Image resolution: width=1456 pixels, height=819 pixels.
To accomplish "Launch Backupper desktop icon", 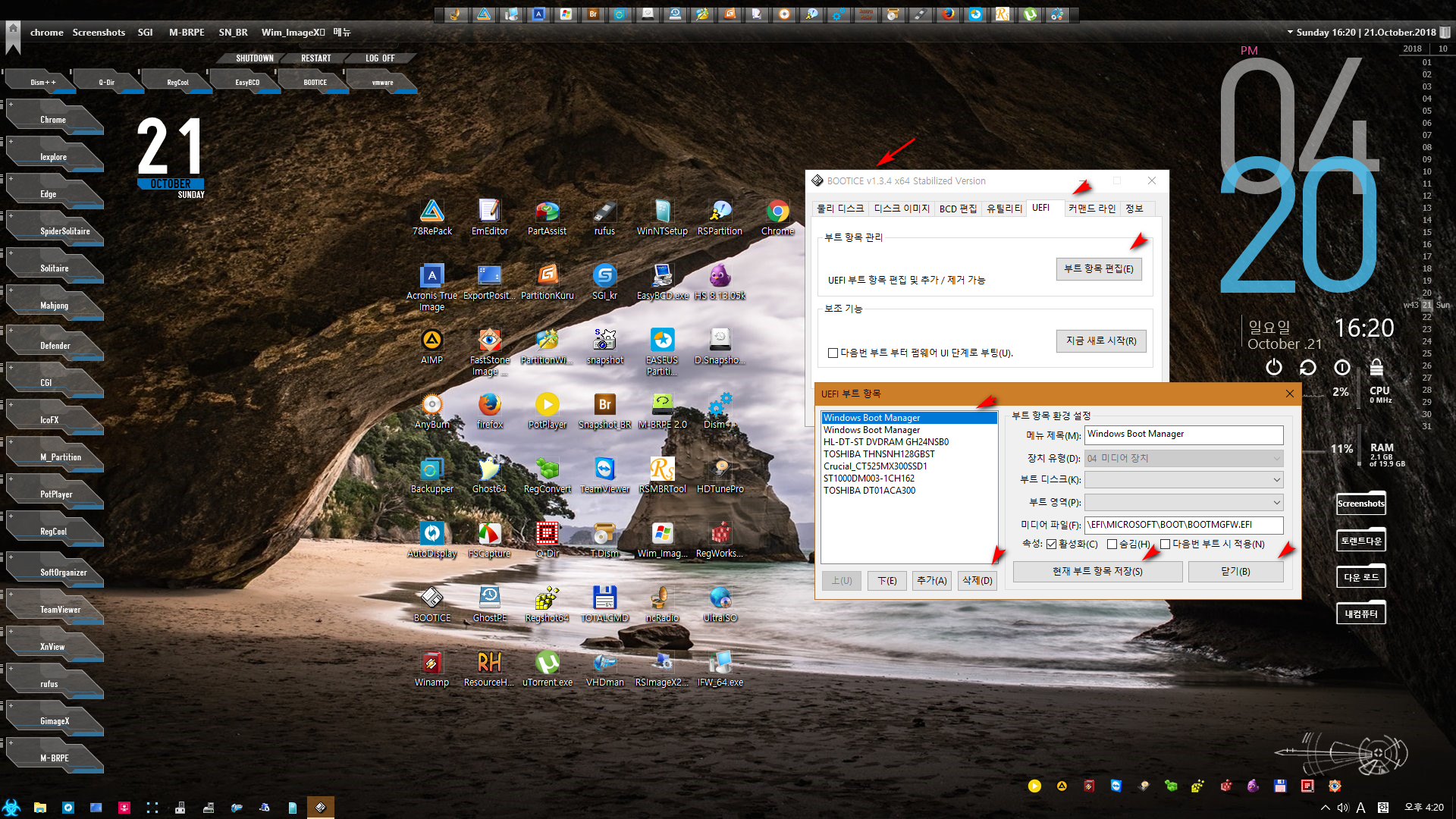I will pos(431,475).
